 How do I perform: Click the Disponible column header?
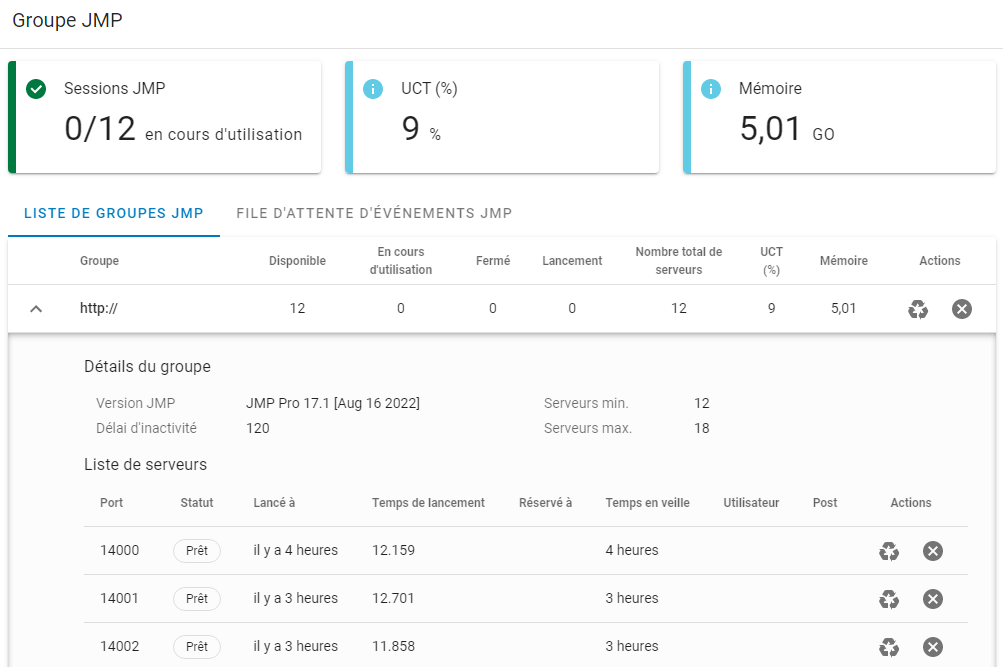297,261
